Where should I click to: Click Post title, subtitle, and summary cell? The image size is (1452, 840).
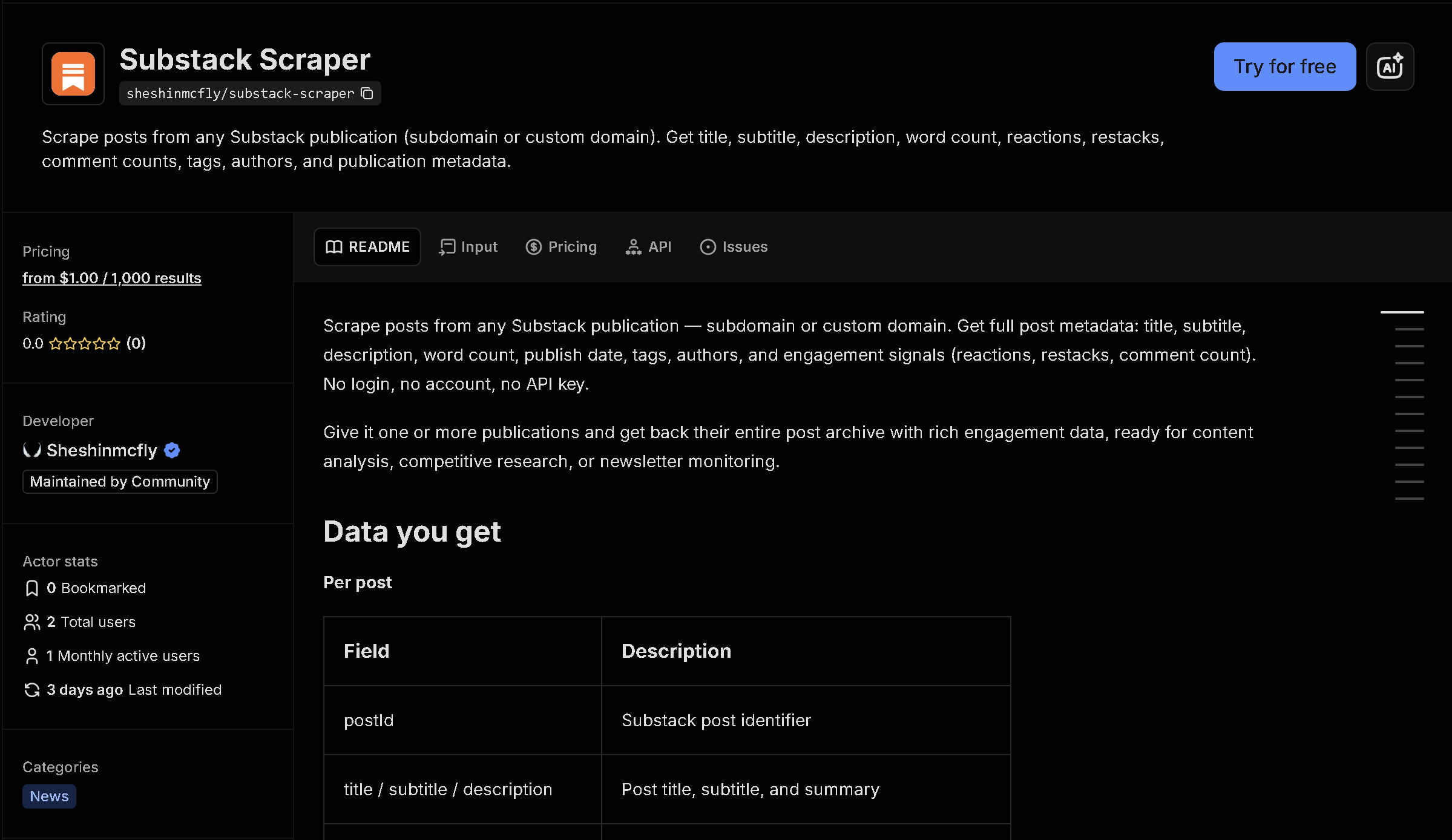pyautogui.click(x=806, y=789)
